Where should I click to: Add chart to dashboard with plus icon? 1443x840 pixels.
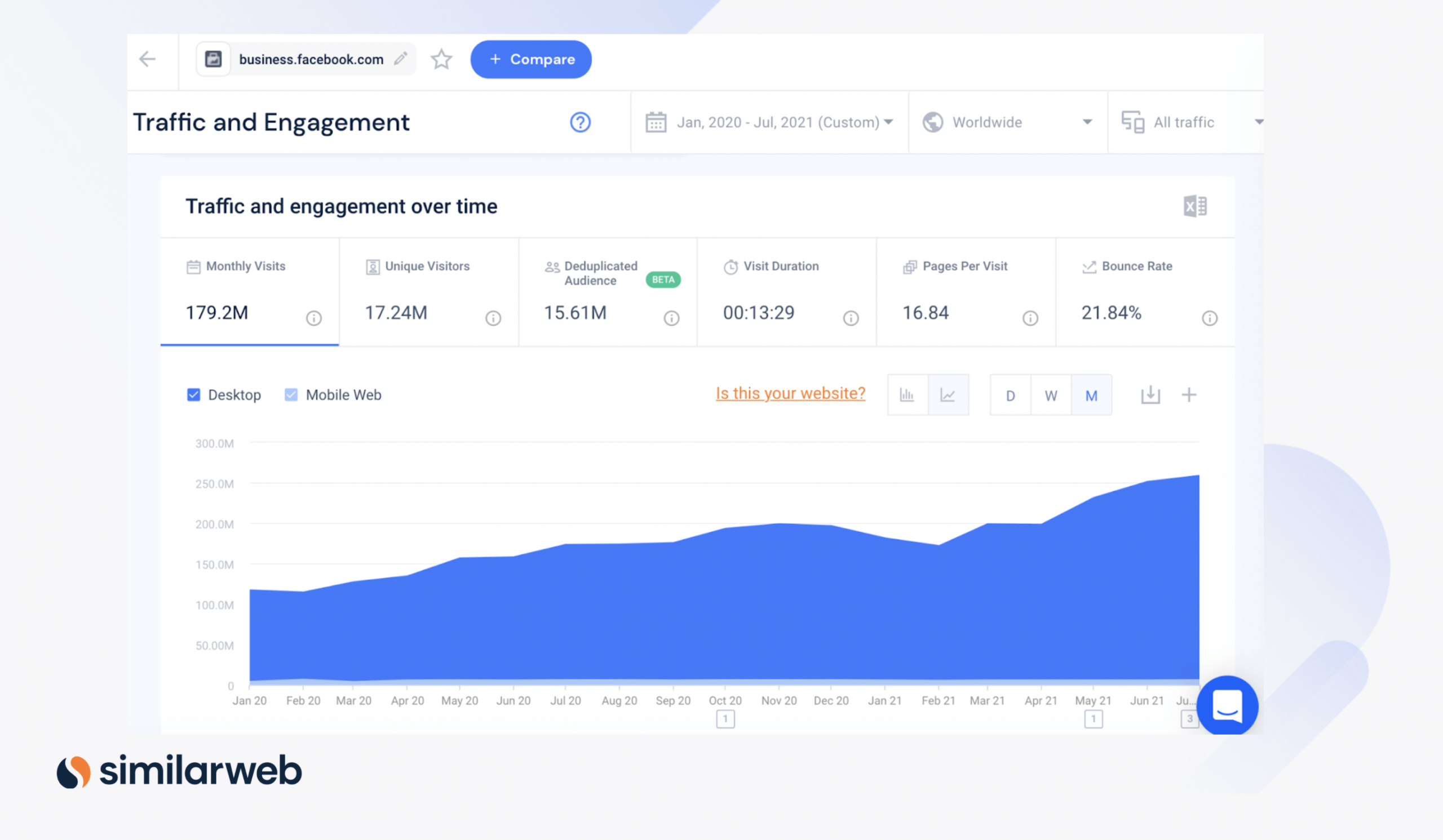tap(1189, 395)
